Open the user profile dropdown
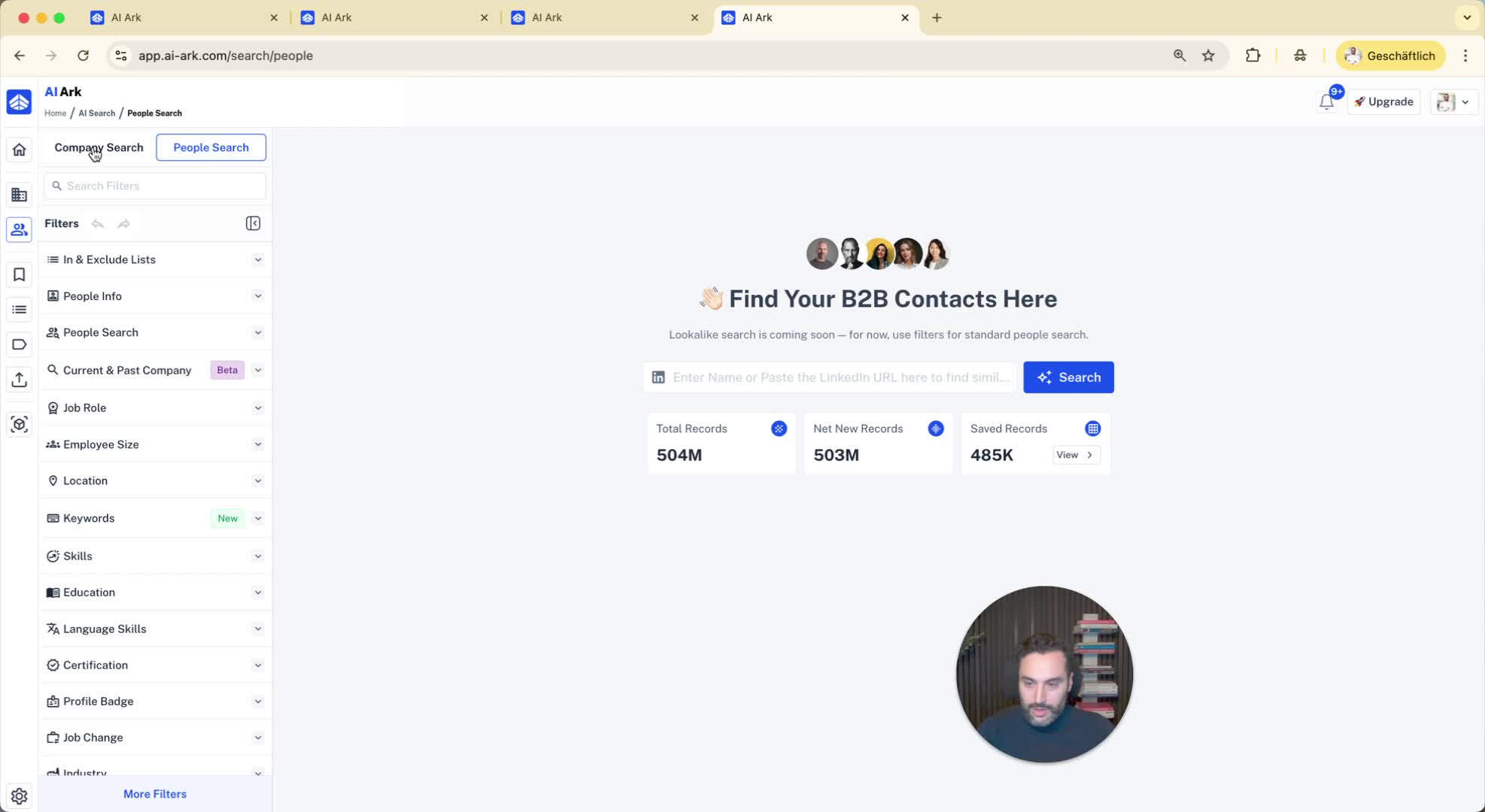Viewport: 1485px width, 812px height. (x=1453, y=102)
